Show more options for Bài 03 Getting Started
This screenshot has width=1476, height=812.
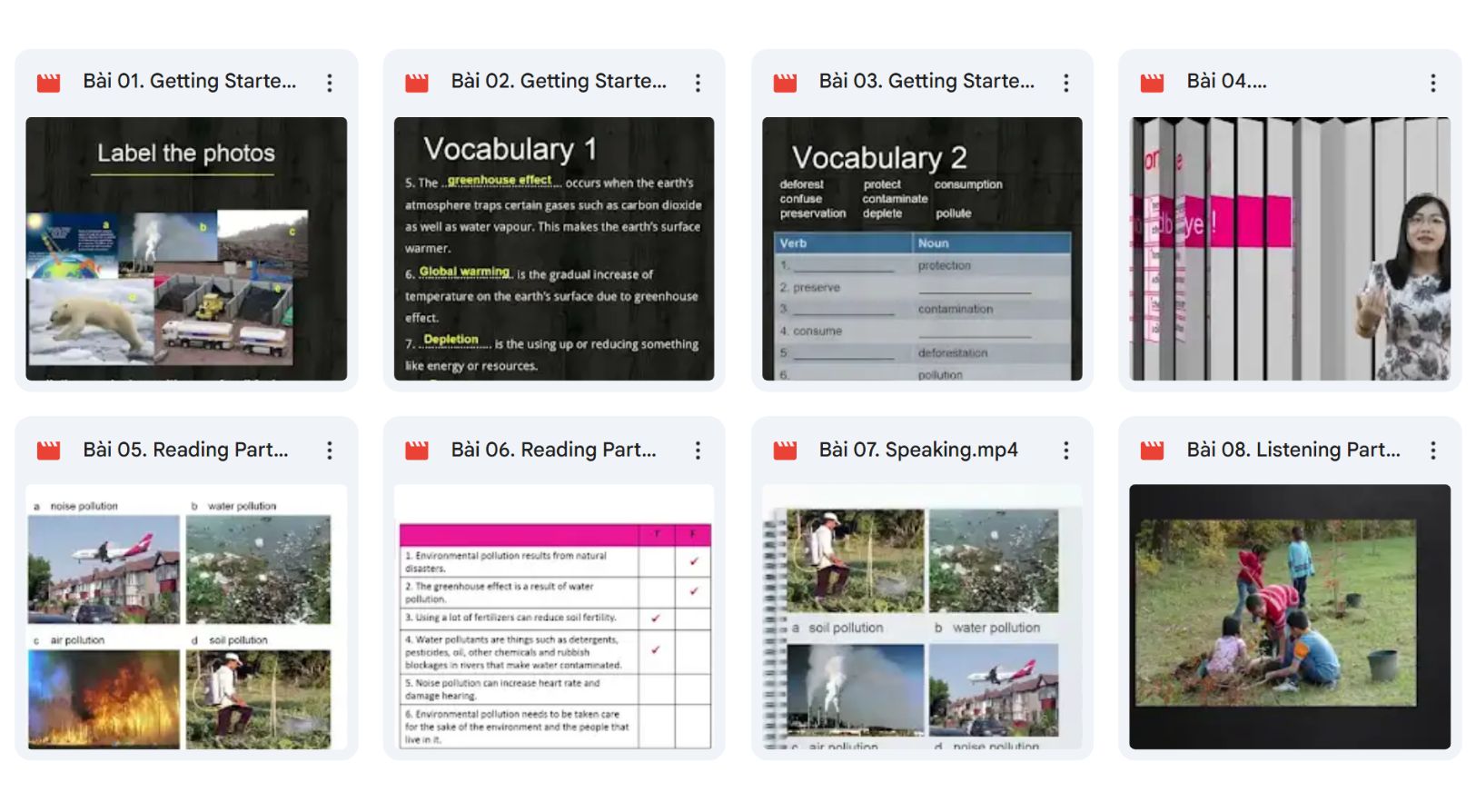coord(1065,83)
